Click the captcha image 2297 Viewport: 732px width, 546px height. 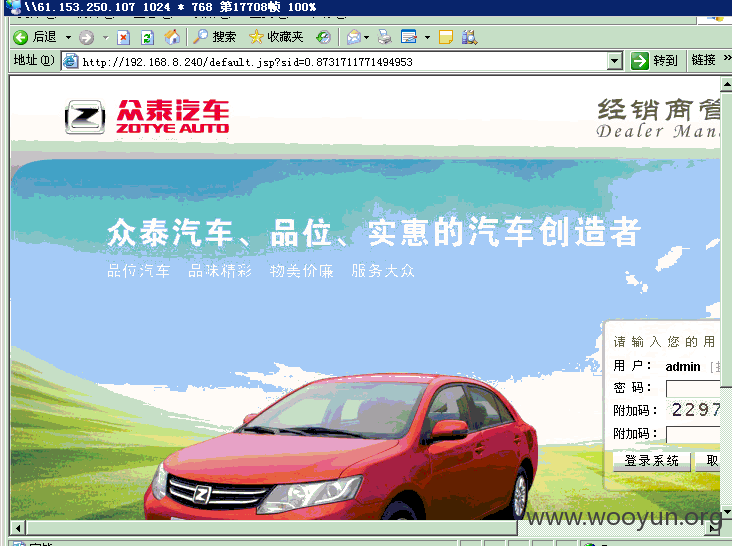pos(694,410)
